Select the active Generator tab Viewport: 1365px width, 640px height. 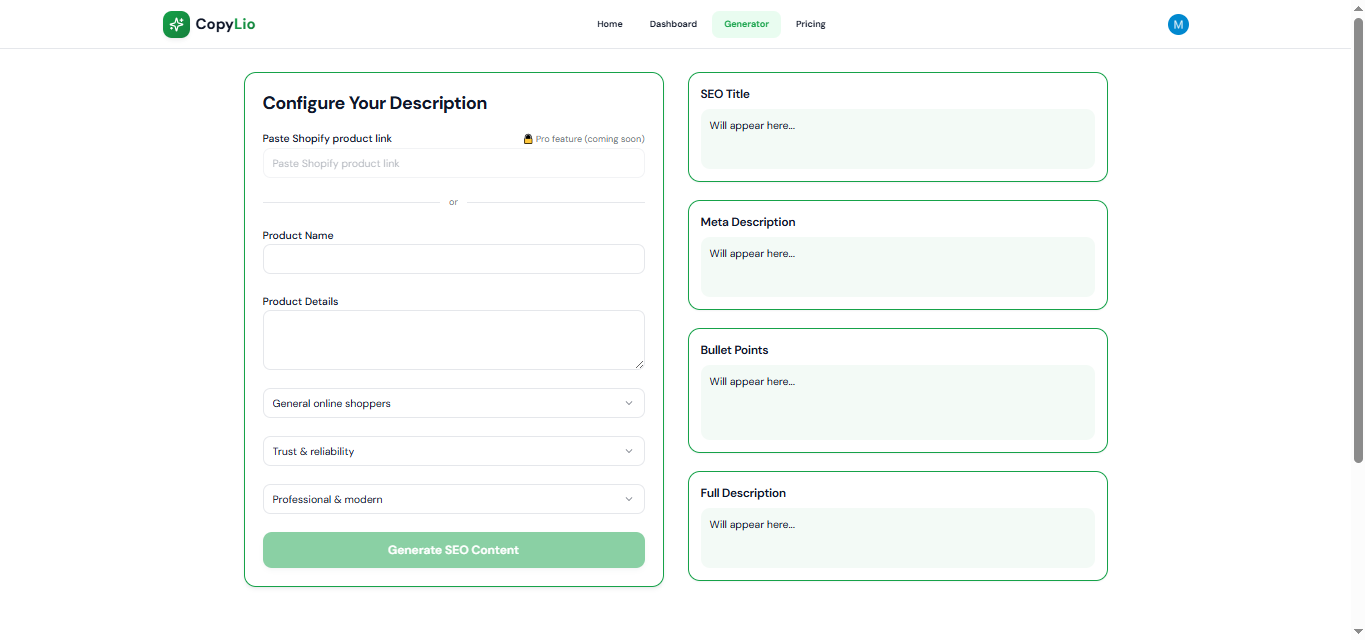(x=746, y=24)
